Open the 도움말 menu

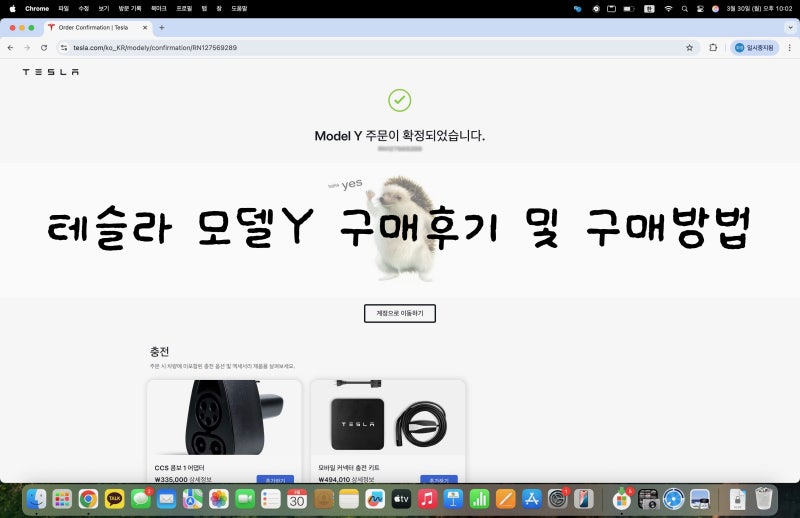tap(239, 9)
